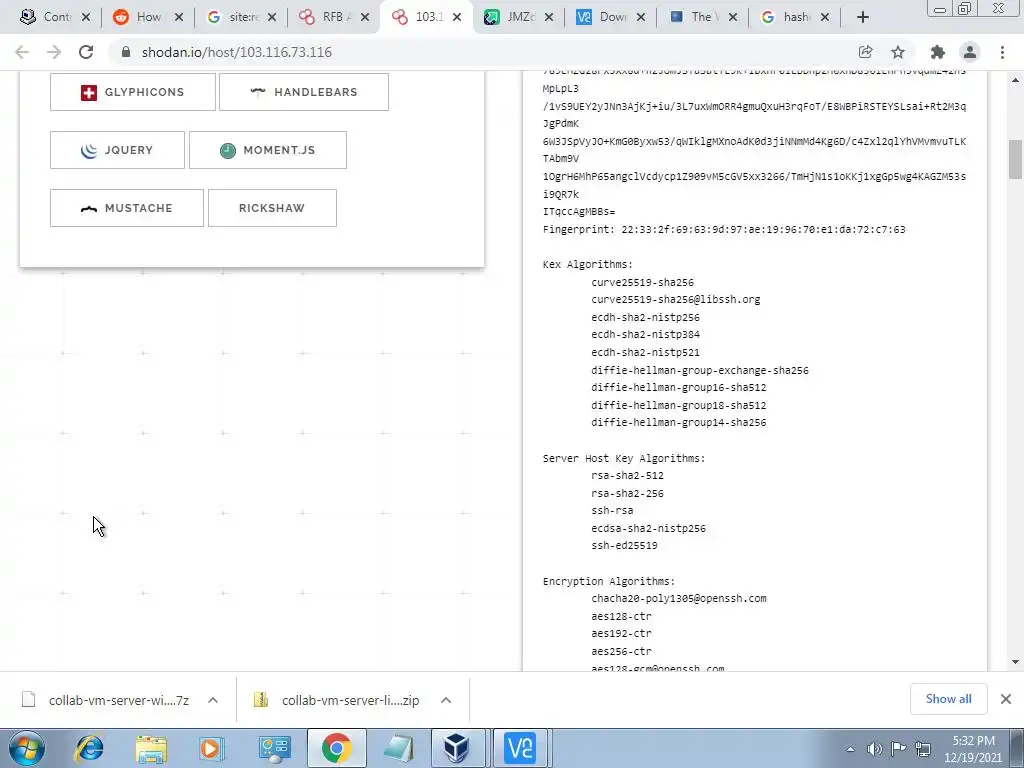Click the page scrollbar thumb
Image resolution: width=1024 pixels, height=768 pixels.
click(1016, 159)
